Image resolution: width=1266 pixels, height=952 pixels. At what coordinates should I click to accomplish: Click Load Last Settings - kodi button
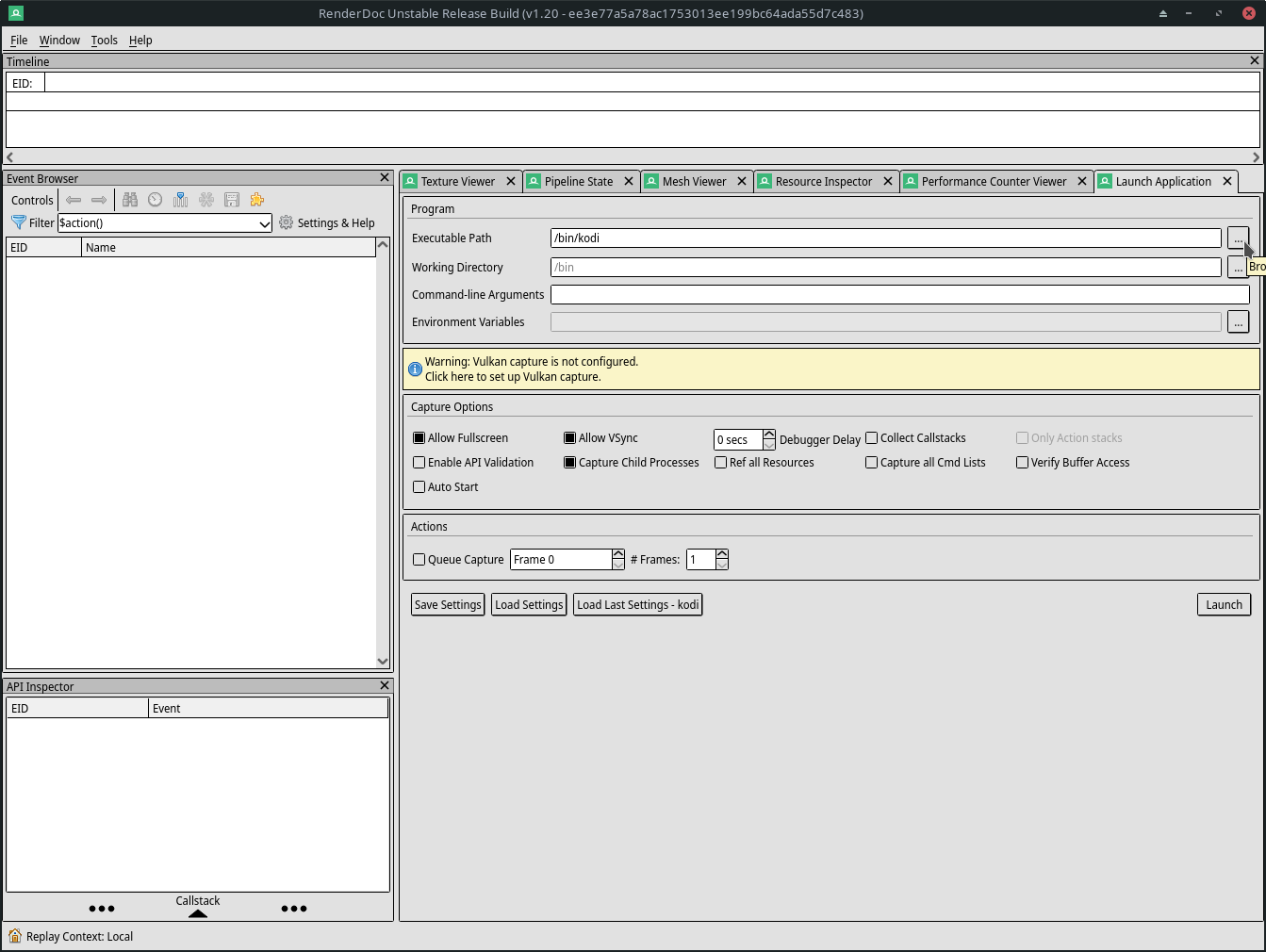pos(638,605)
